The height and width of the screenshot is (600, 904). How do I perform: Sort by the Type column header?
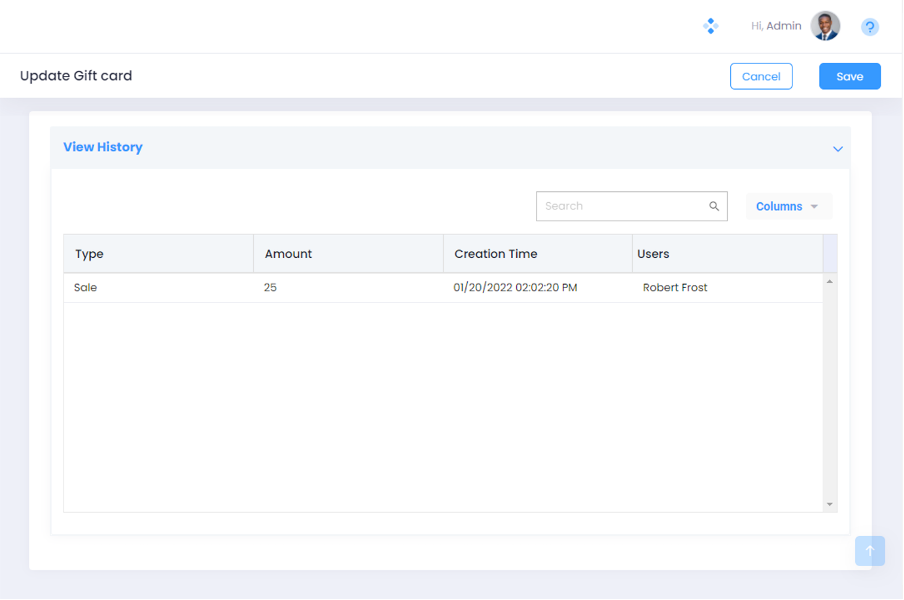tap(89, 254)
